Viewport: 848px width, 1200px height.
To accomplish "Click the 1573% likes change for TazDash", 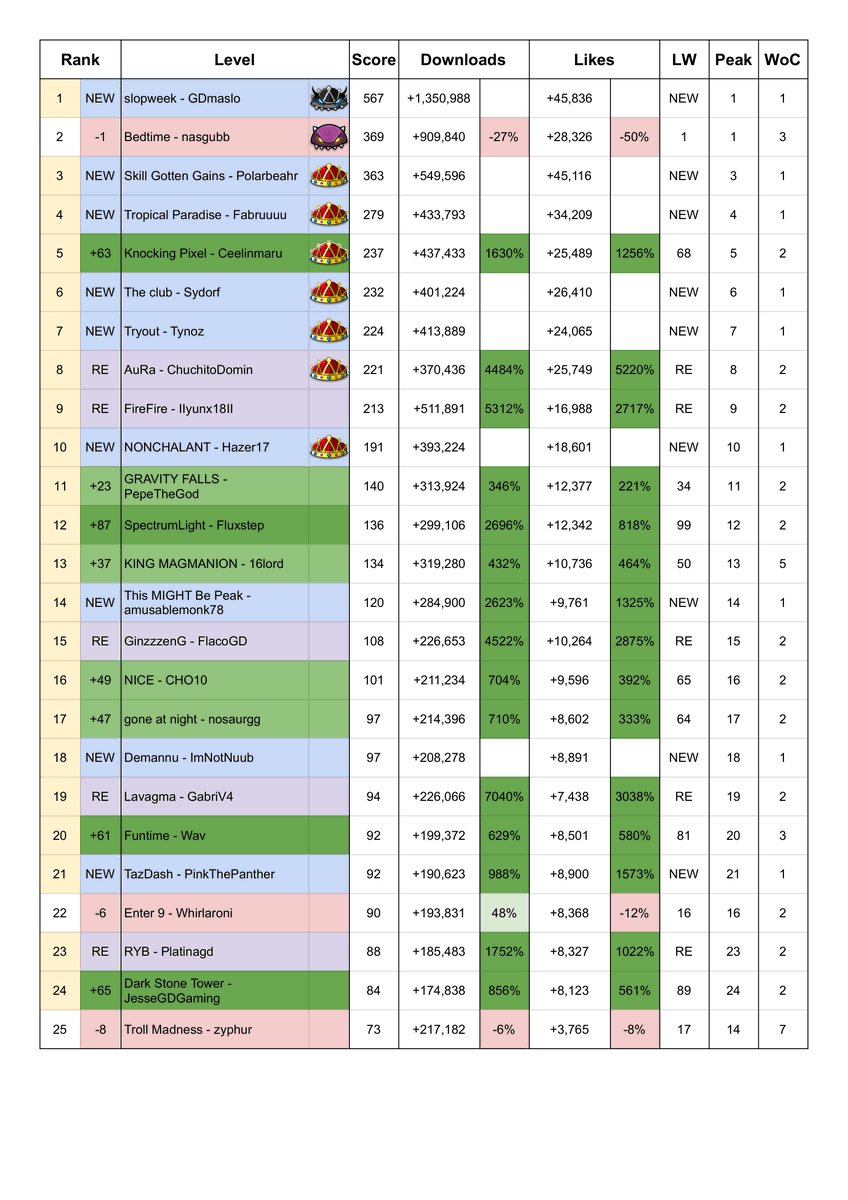I will tap(634, 873).
